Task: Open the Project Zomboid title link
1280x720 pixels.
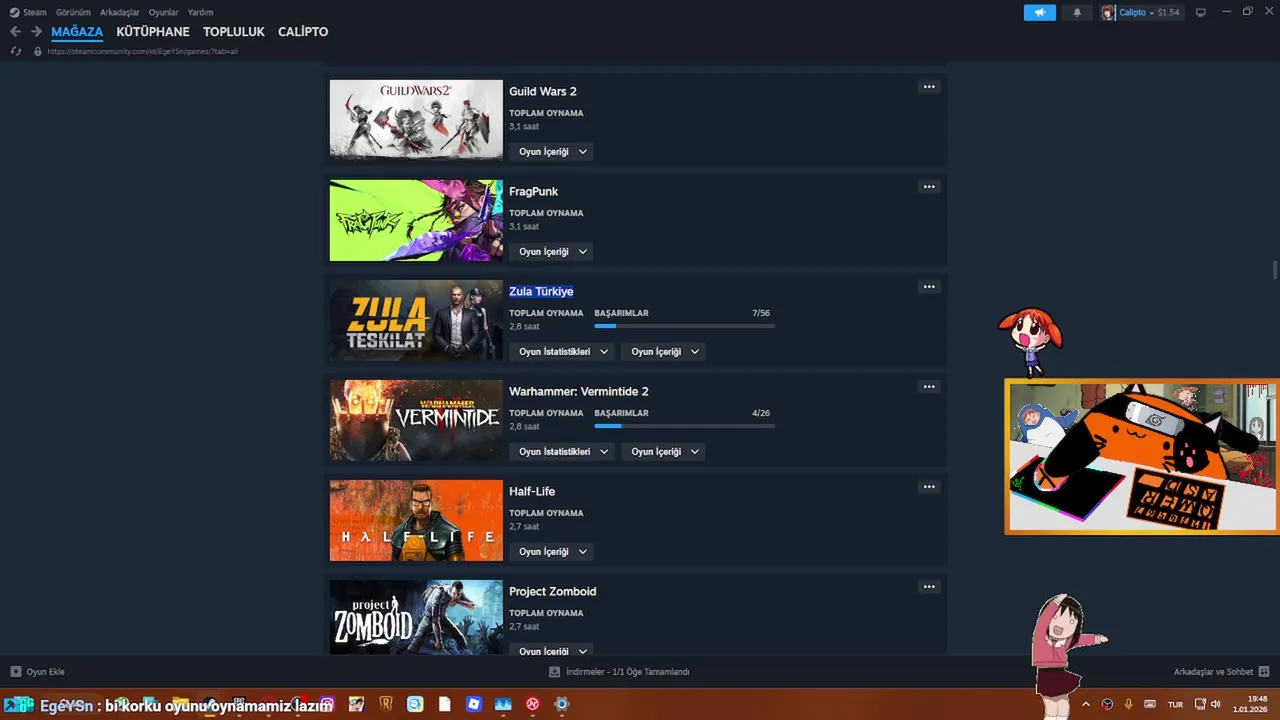Action: point(552,591)
